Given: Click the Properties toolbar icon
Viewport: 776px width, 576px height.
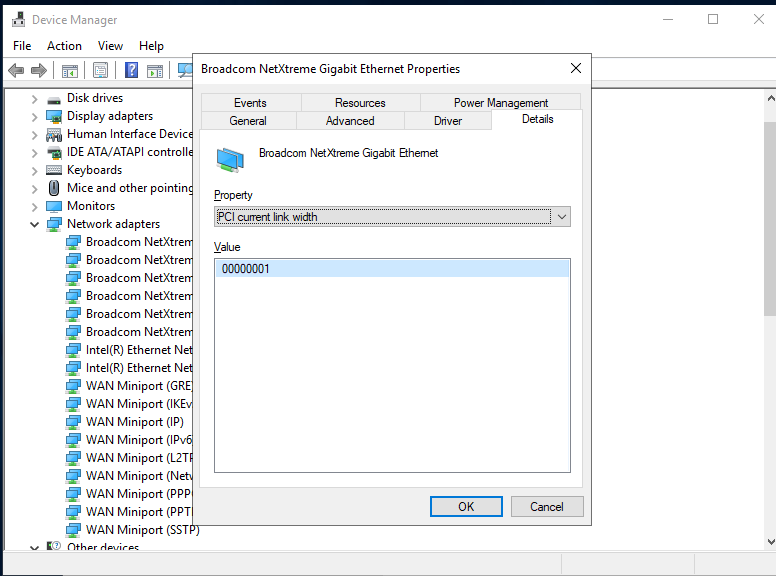Looking at the screenshot, I should 100,71.
